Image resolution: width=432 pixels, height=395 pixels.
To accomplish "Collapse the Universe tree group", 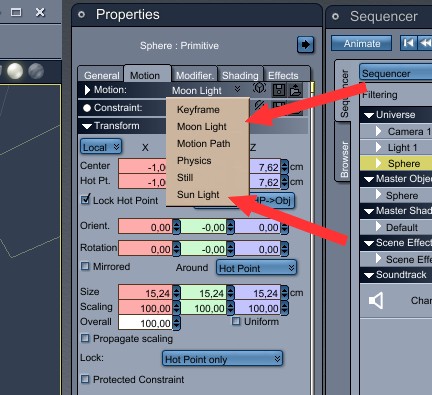I will point(369,115).
